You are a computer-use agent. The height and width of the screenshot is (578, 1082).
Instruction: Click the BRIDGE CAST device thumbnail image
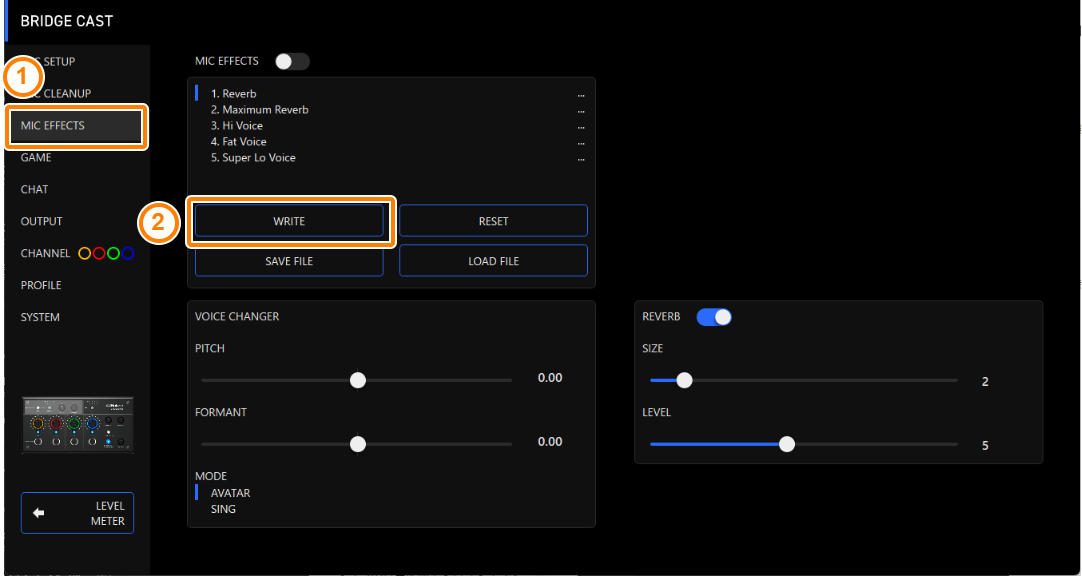pos(78,425)
